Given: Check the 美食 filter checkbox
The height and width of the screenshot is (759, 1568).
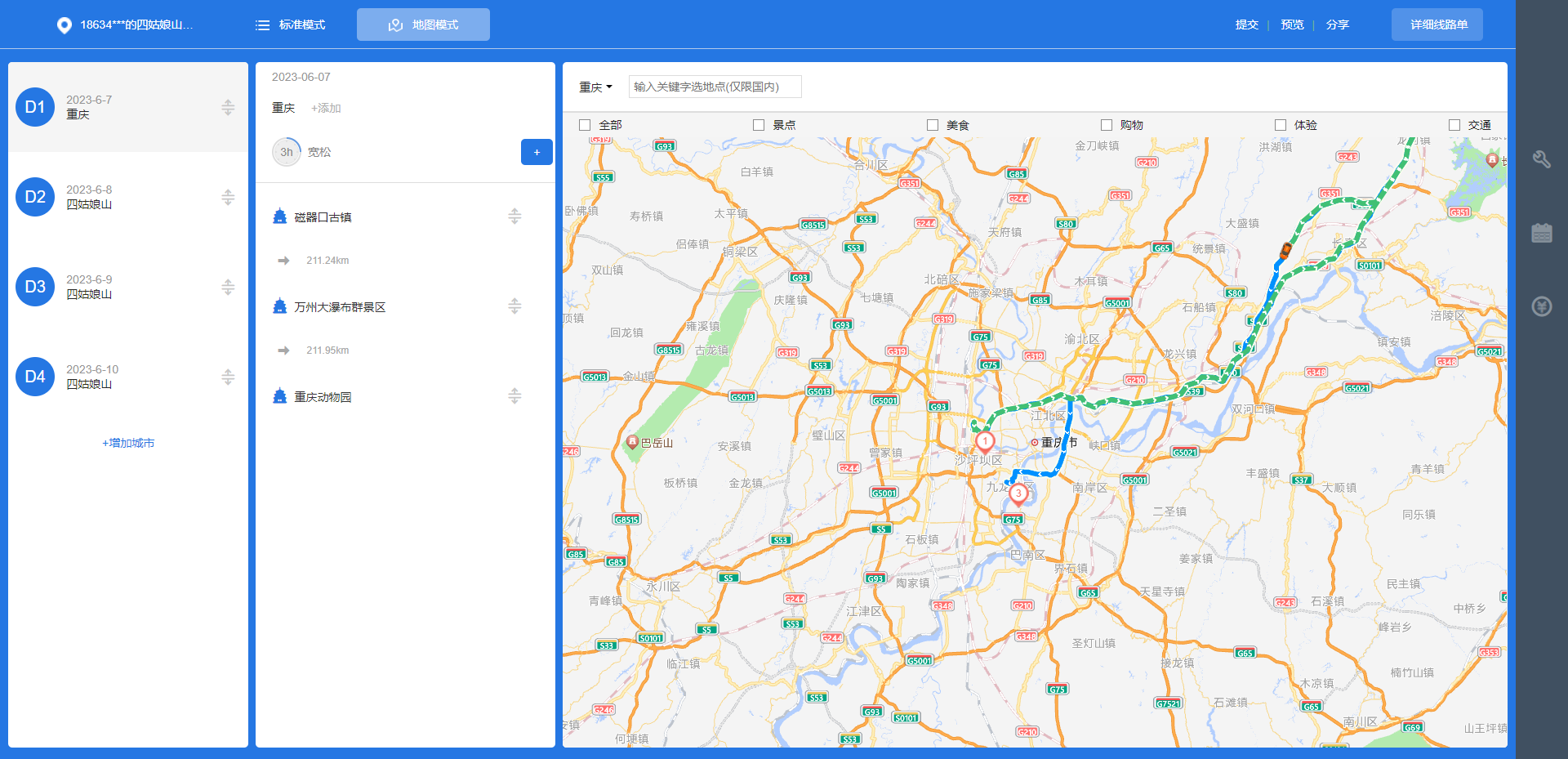Looking at the screenshot, I should (933, 125).
